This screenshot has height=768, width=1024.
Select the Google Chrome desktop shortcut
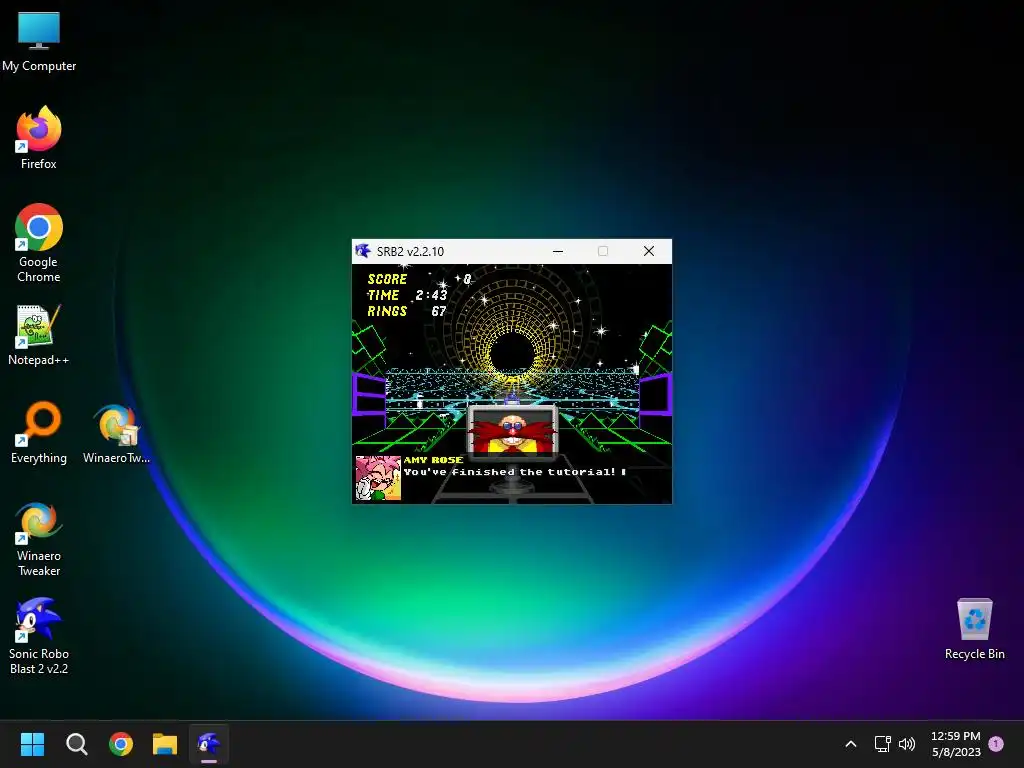tap(39, 243)
